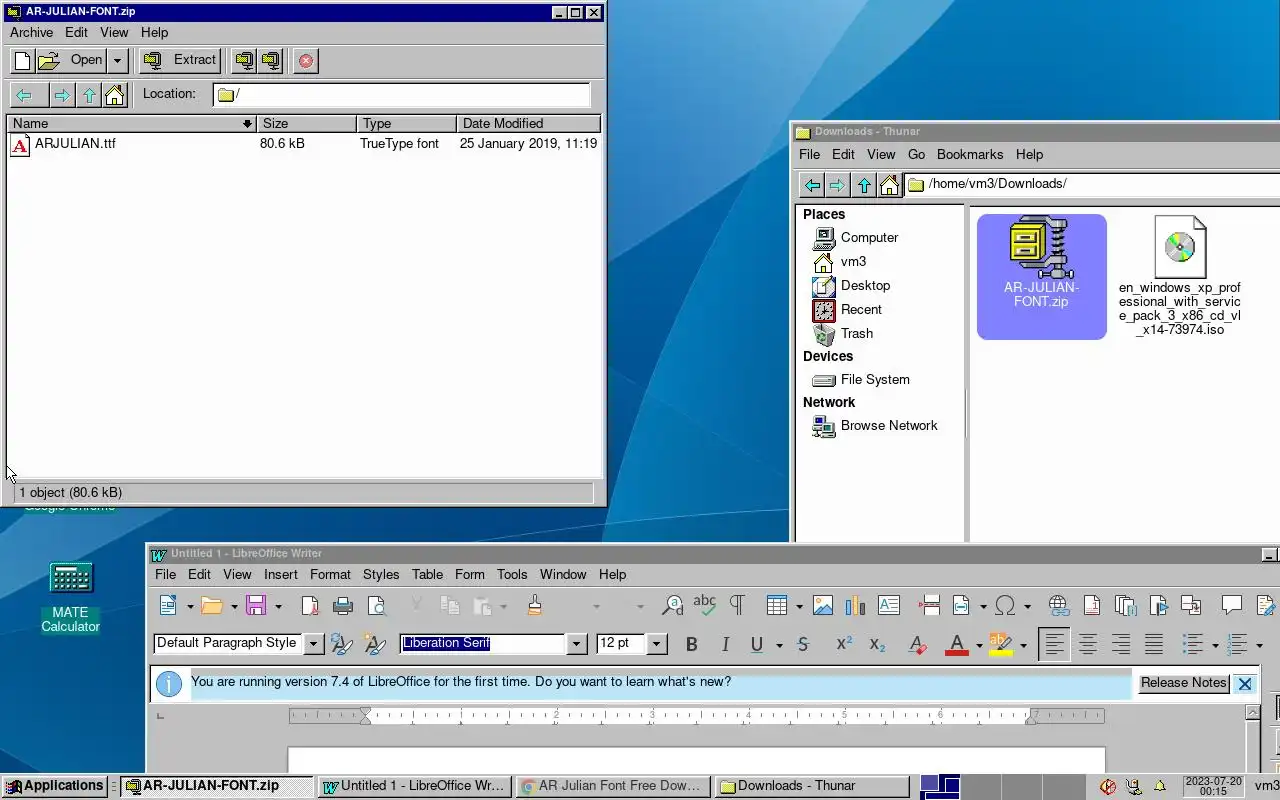
Task: Click the Insert Table icon
Action: pyautogui.click(x=777, y=606)
